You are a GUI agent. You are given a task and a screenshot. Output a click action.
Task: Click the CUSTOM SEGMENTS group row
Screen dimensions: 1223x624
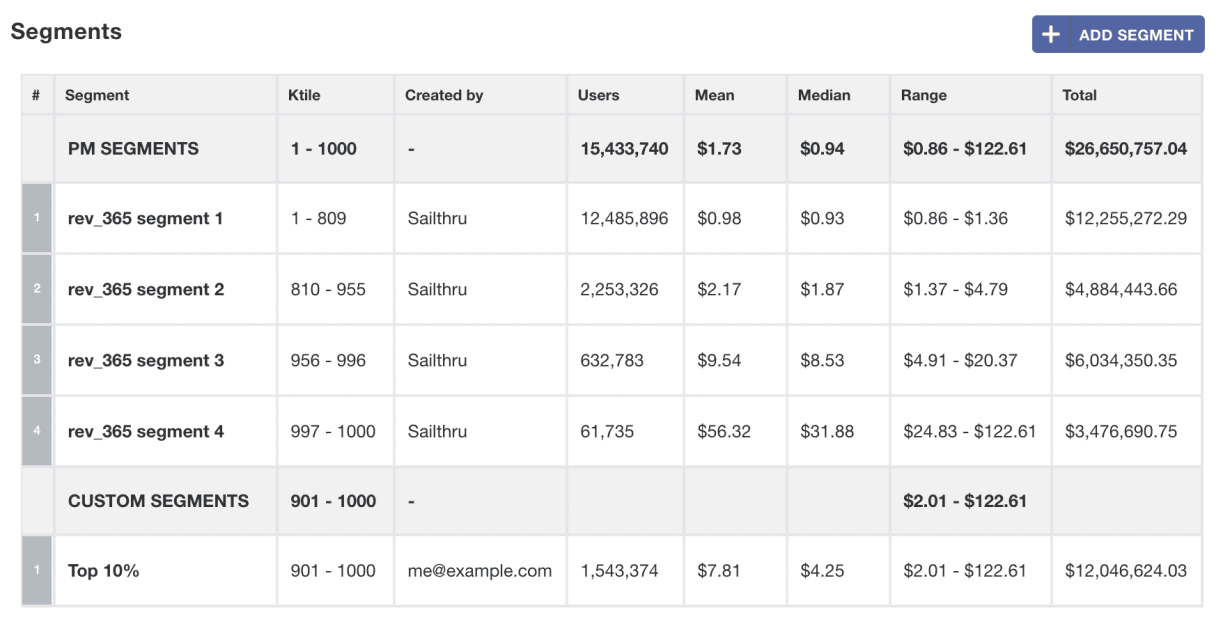pos(158,501)
